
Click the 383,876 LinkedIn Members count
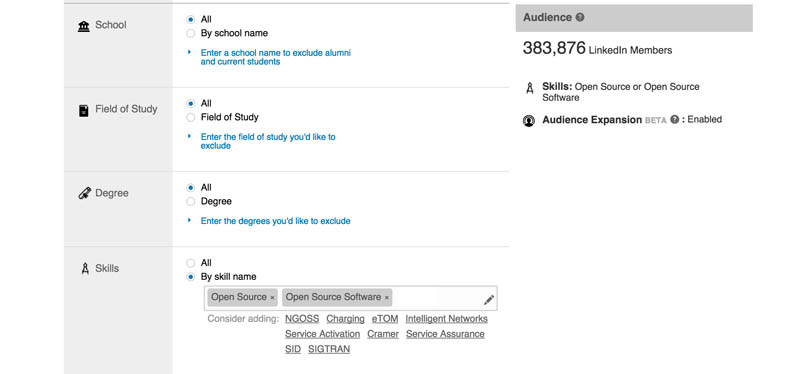coord(597,49)
